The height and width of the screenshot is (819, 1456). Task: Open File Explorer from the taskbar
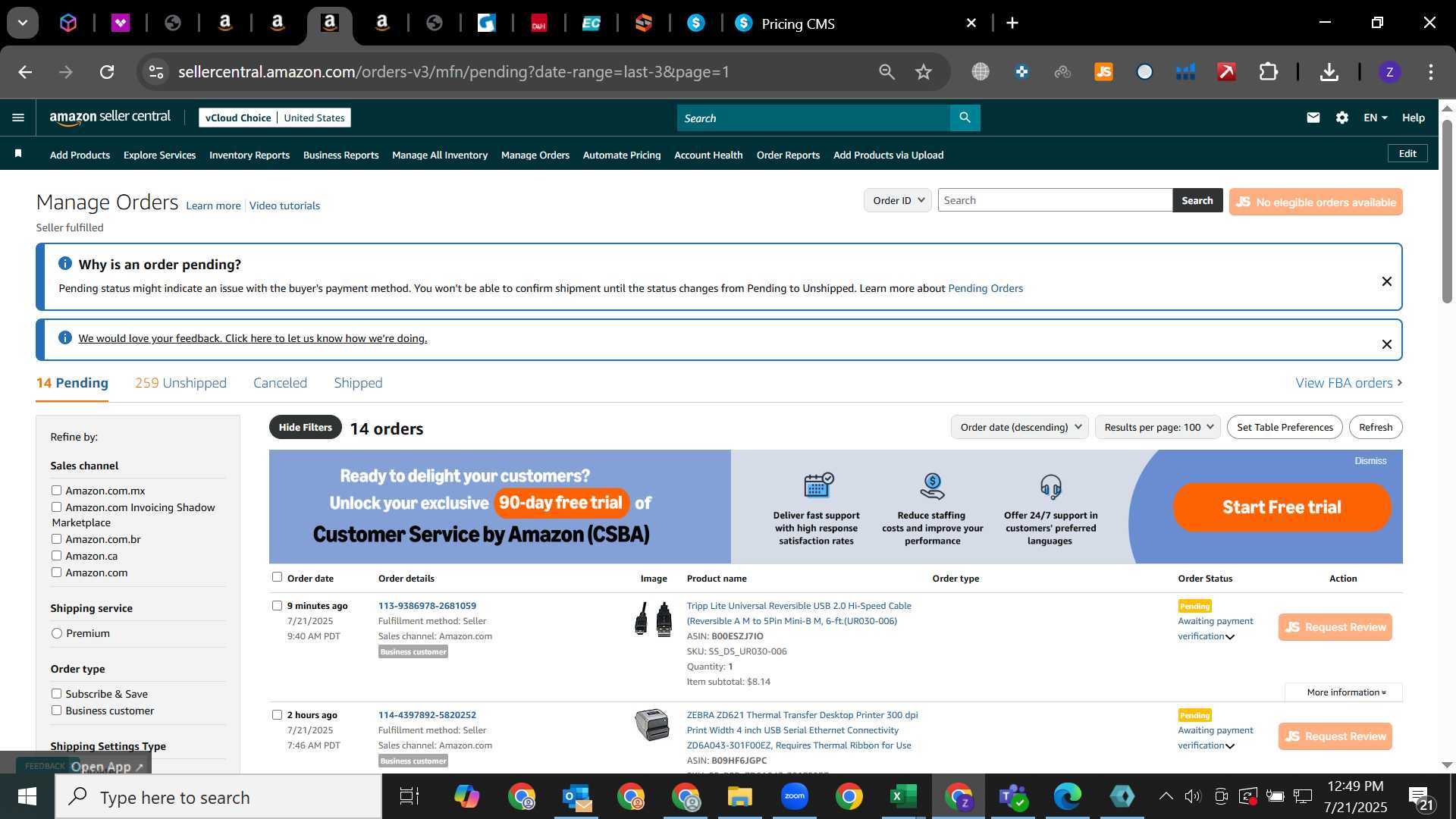click(739, 796)
